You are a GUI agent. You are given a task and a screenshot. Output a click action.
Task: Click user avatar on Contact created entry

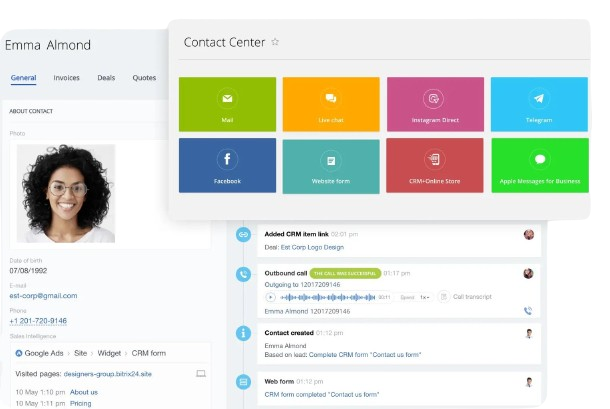pyautogui.click(x=529, y=334)
